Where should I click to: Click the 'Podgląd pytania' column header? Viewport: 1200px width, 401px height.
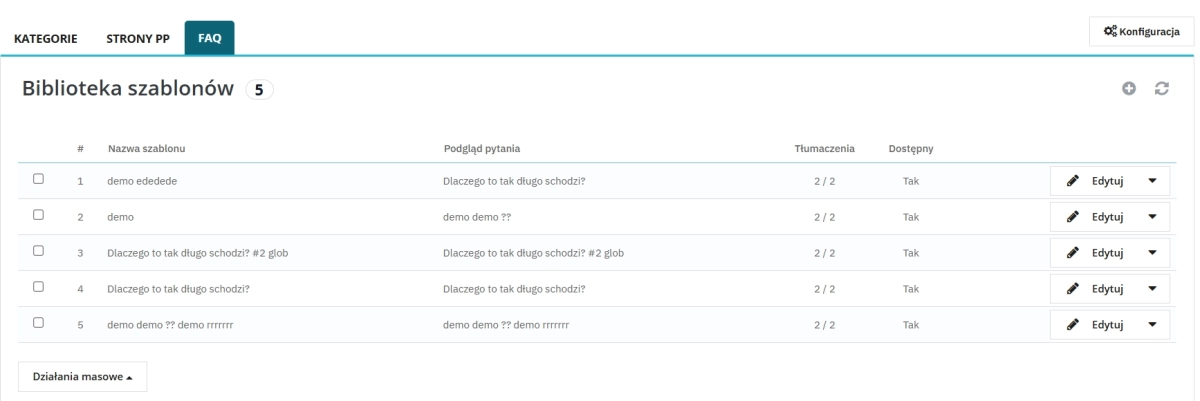tap(484, 149)
